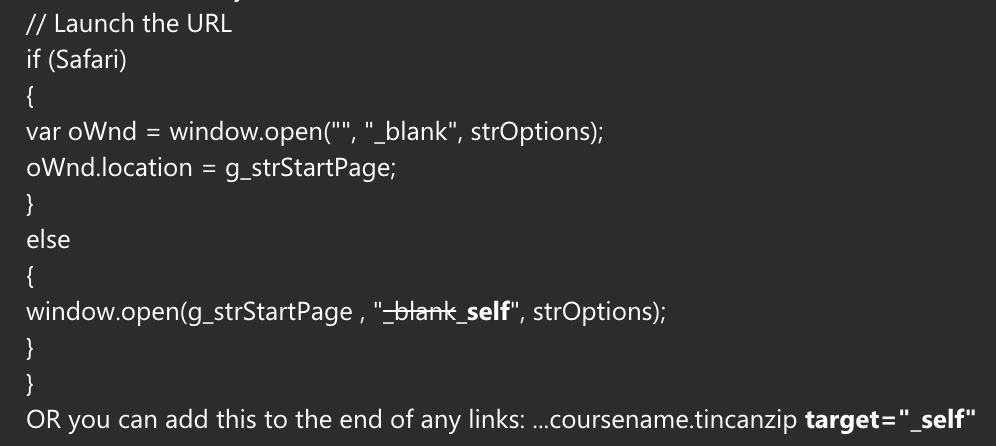Click the bold target="_self" text
996x446 pixels.
click(890, 420)
